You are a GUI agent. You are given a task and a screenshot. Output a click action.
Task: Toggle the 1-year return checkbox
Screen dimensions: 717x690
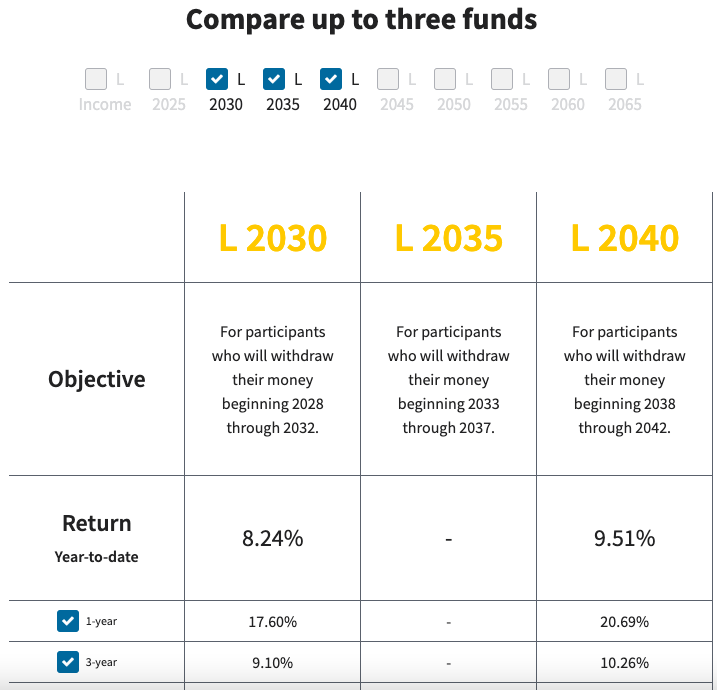(68, 621)
